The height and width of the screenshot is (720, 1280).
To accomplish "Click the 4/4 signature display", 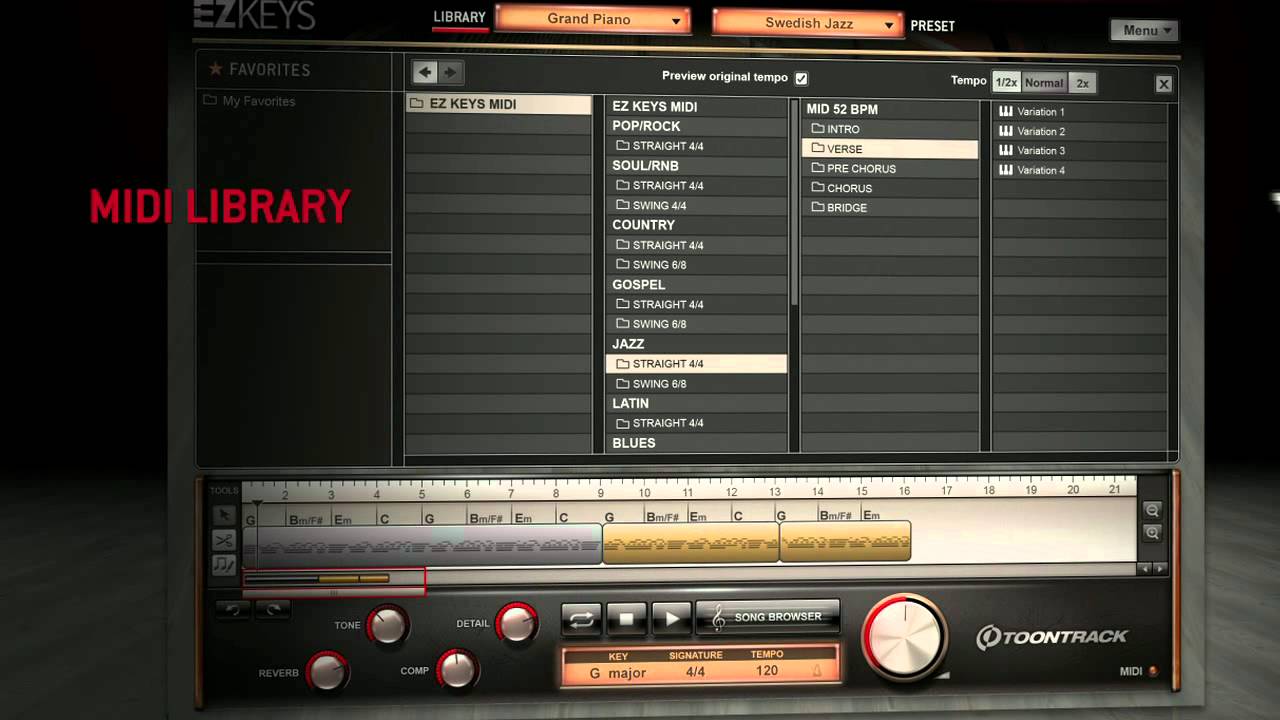I will (696, 671).
